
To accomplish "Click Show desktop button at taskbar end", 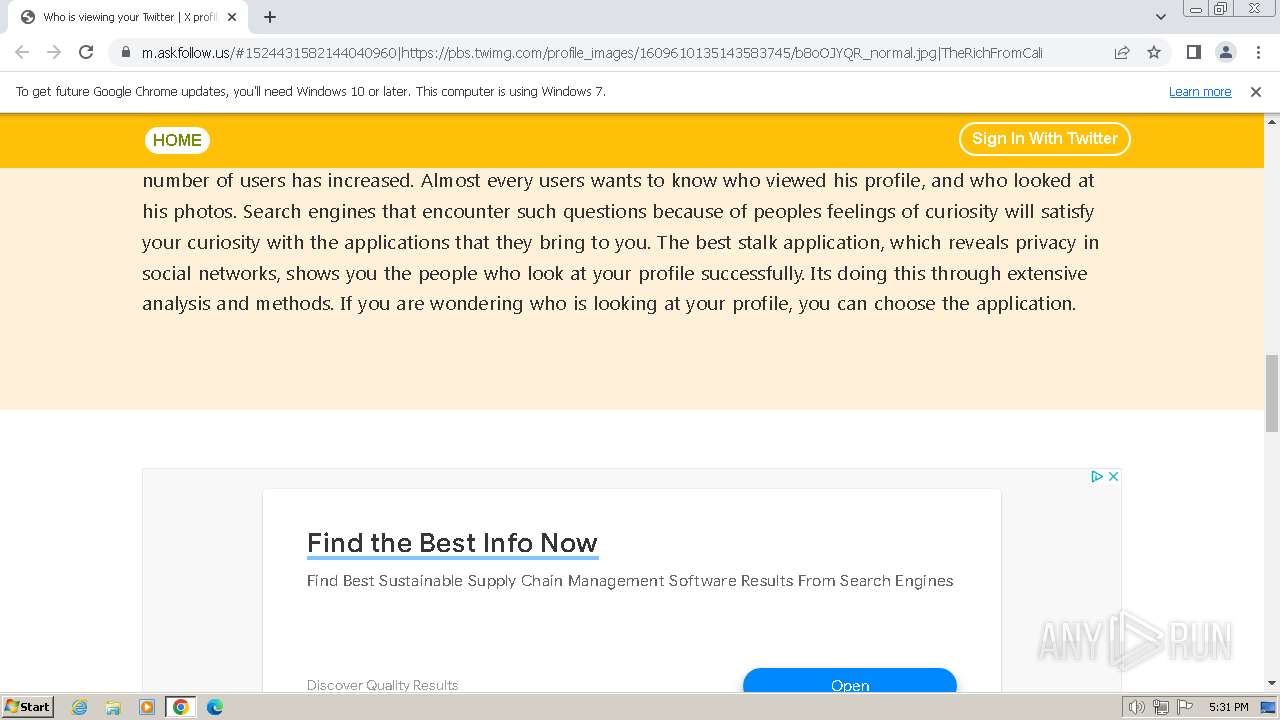I will click(x=1269, y=707).
